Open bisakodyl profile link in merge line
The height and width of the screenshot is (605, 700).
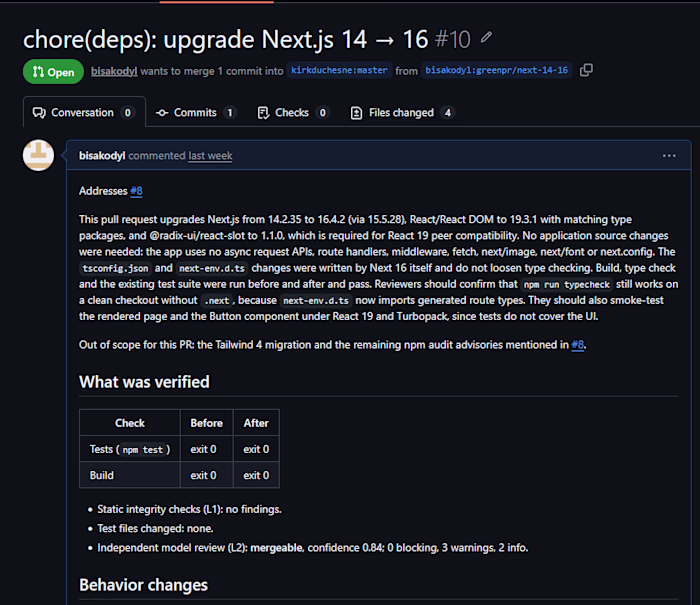pyautogui.click(x=114, y=71)
